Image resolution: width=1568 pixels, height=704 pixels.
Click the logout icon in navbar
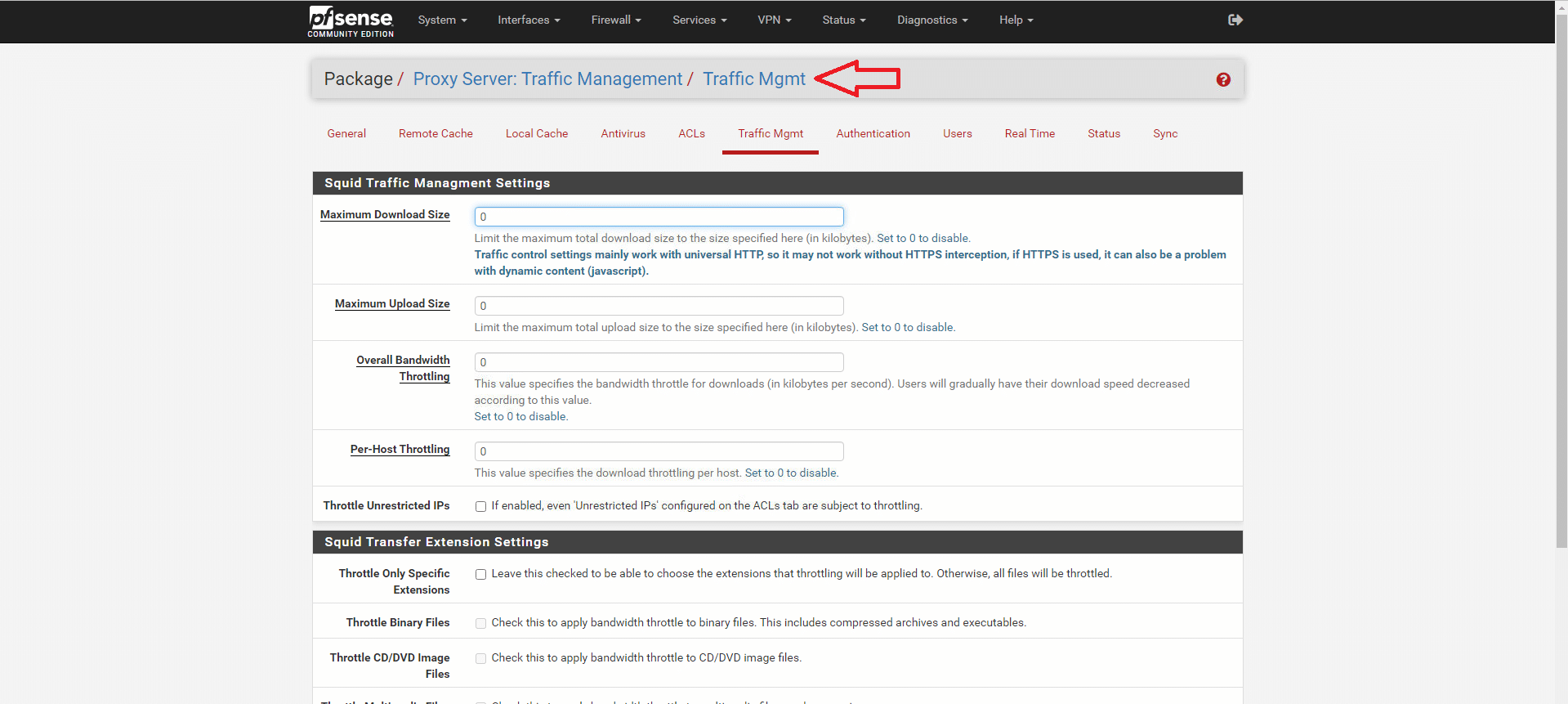click(x=1235, y=20)
